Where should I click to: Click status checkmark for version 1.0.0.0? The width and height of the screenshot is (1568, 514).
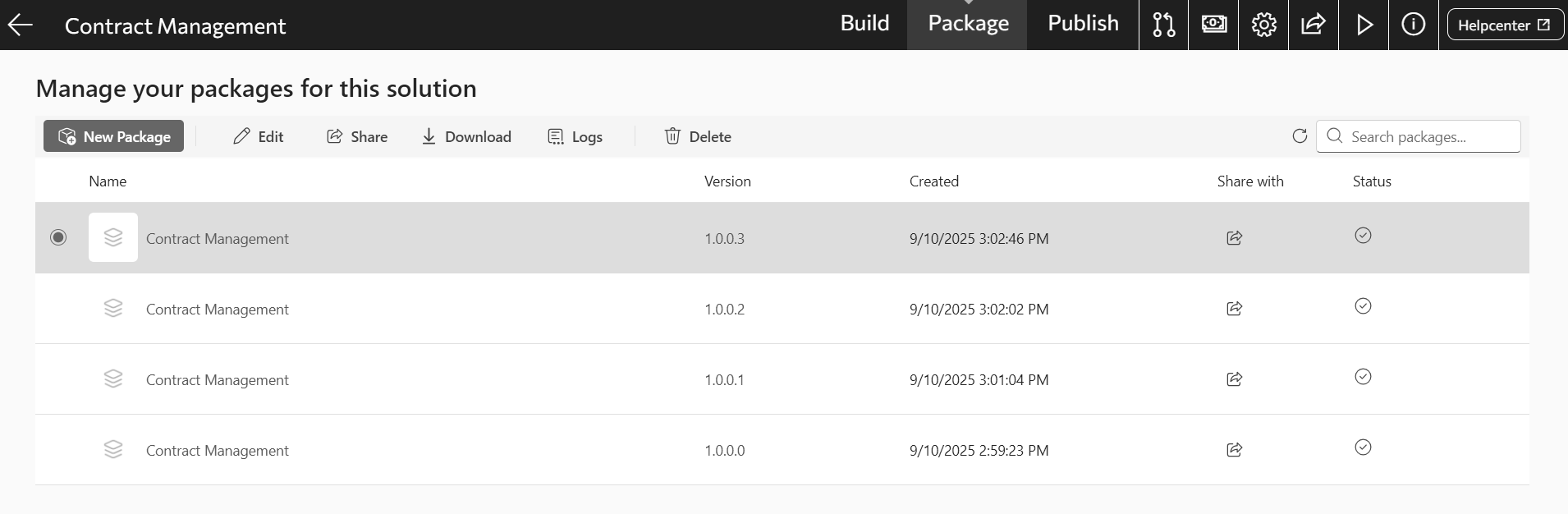tap(1363, 447)
